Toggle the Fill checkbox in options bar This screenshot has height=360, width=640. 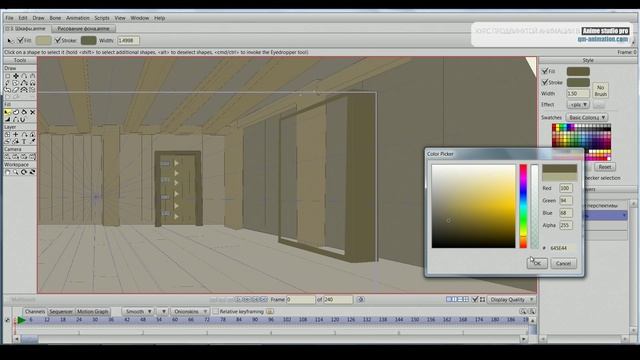(x=20, y=40)
